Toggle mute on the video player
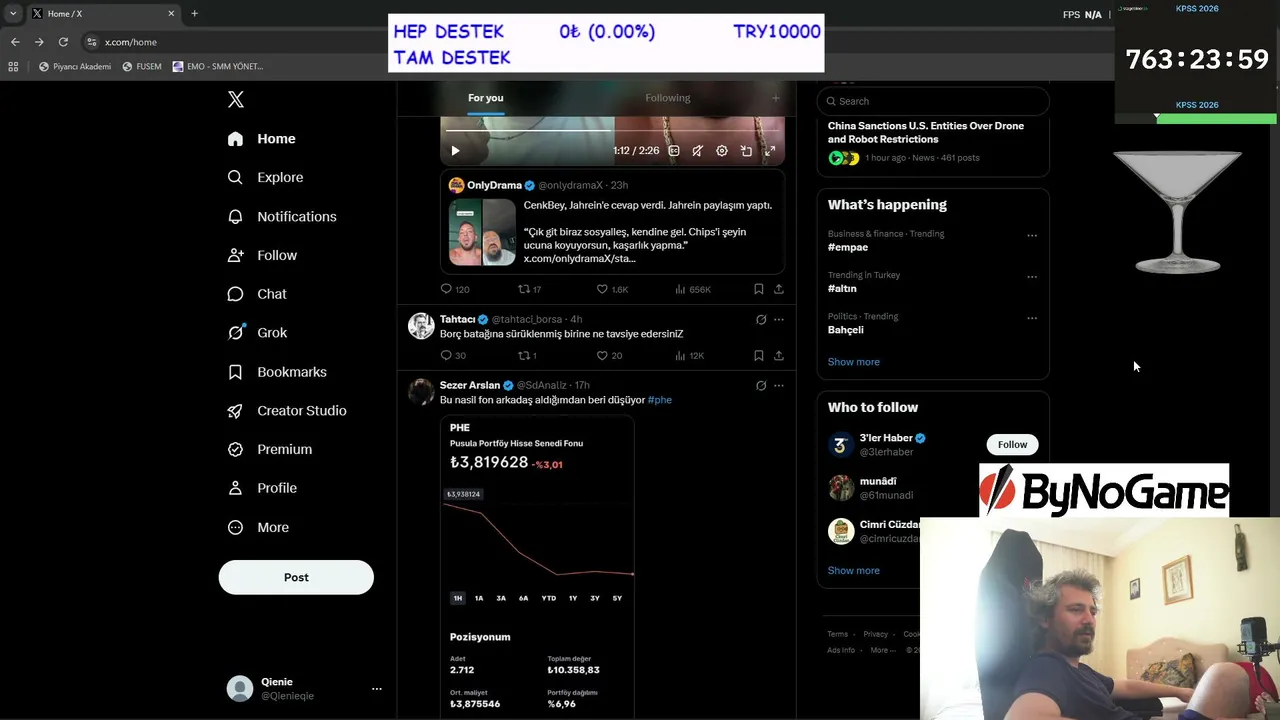Screen dimensions: 1280x720 tap(697, 151)
